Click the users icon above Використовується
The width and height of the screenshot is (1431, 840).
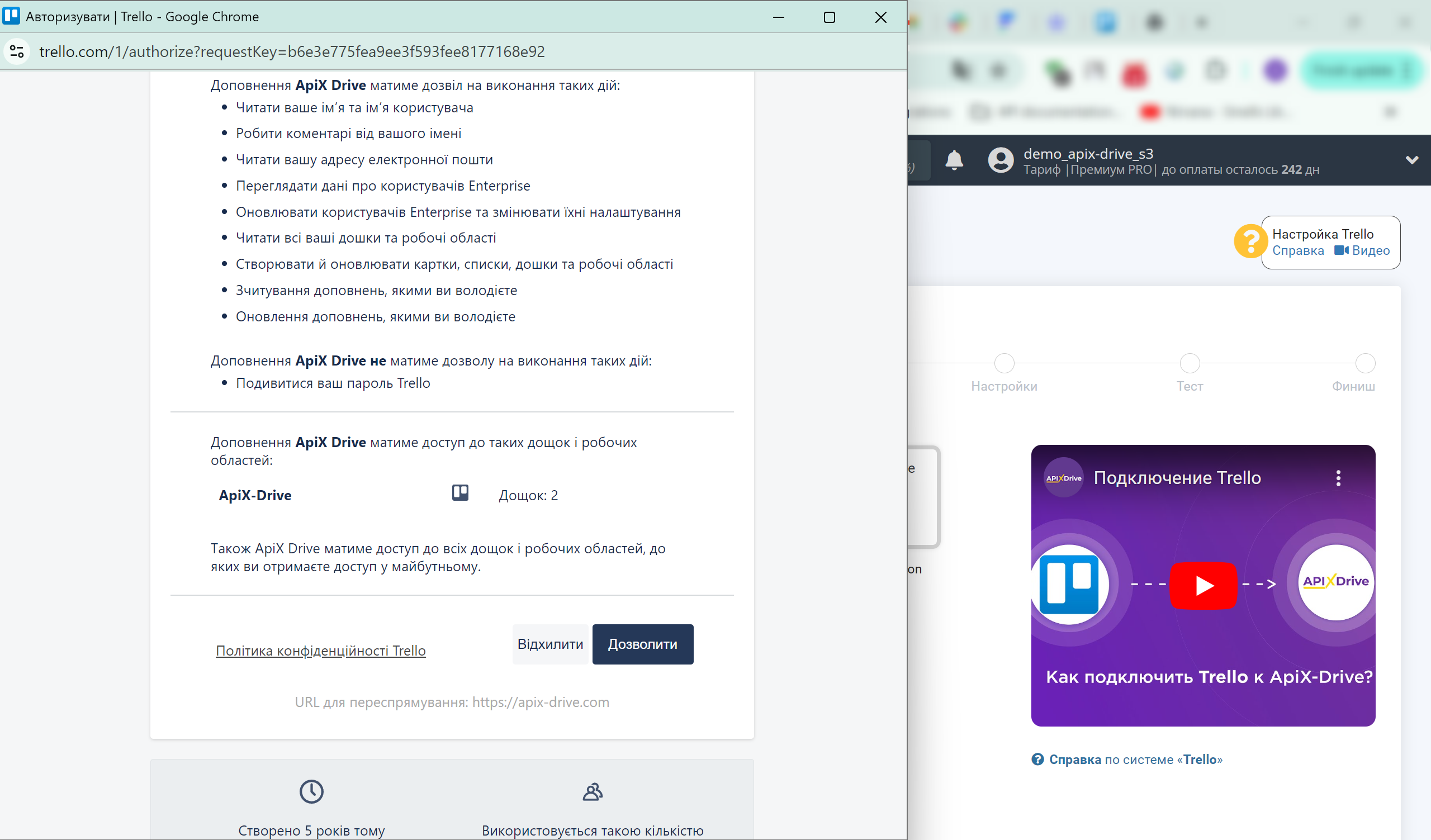593,791
